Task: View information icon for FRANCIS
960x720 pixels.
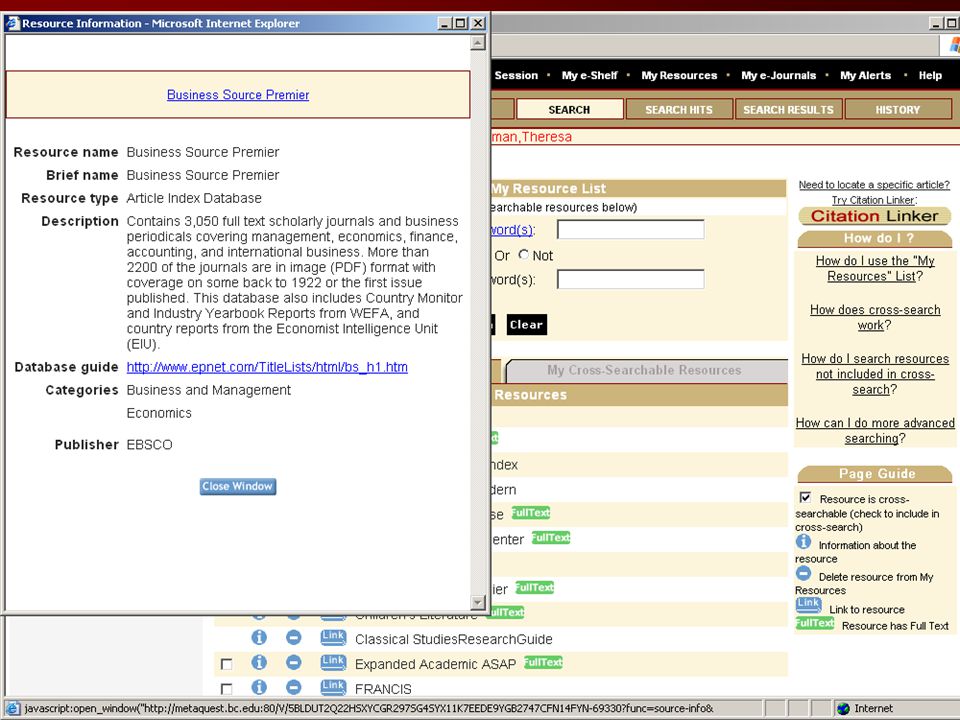Action: click(259, 688)
